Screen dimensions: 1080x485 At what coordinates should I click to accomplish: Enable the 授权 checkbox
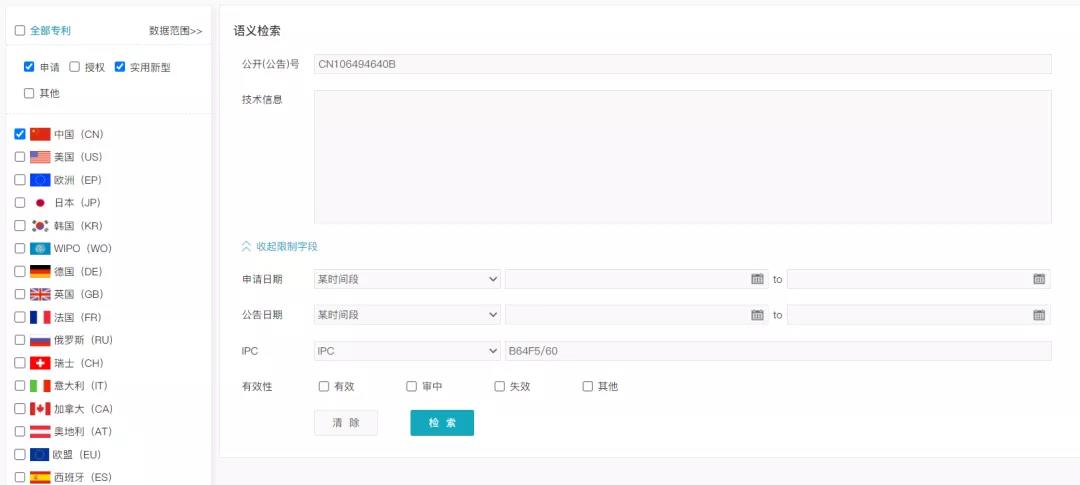(x=74, y=67)
